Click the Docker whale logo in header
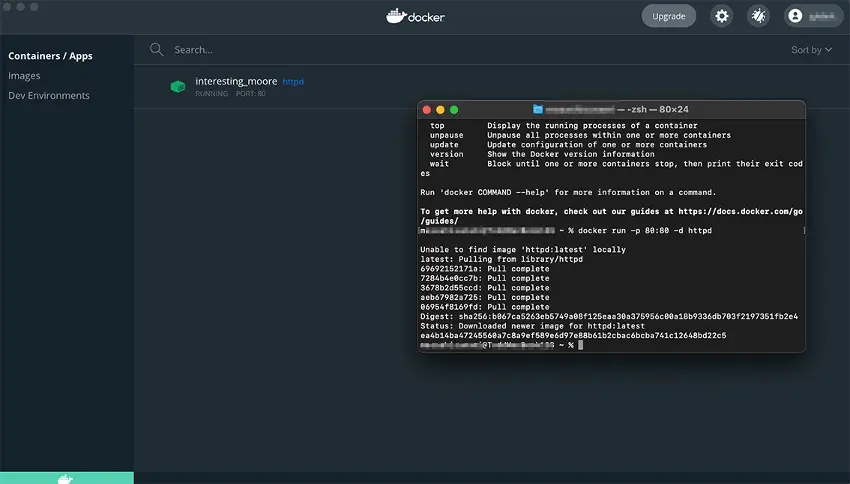The height and width of the screenshot is (484, 850). pyautogui.click(x=415, y=16)
